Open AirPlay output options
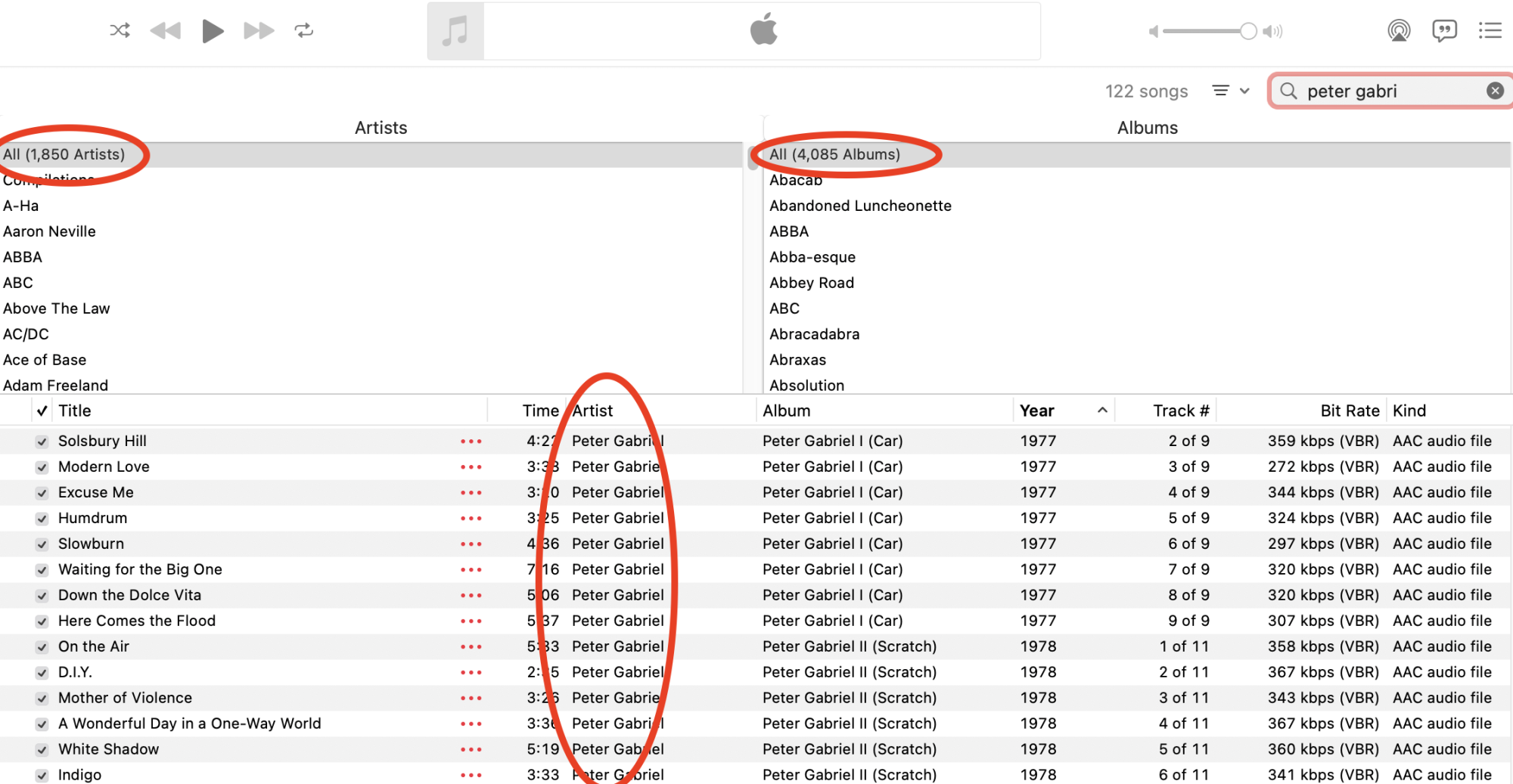This screenshot has width=1513, height=784. pos(1399,30)
